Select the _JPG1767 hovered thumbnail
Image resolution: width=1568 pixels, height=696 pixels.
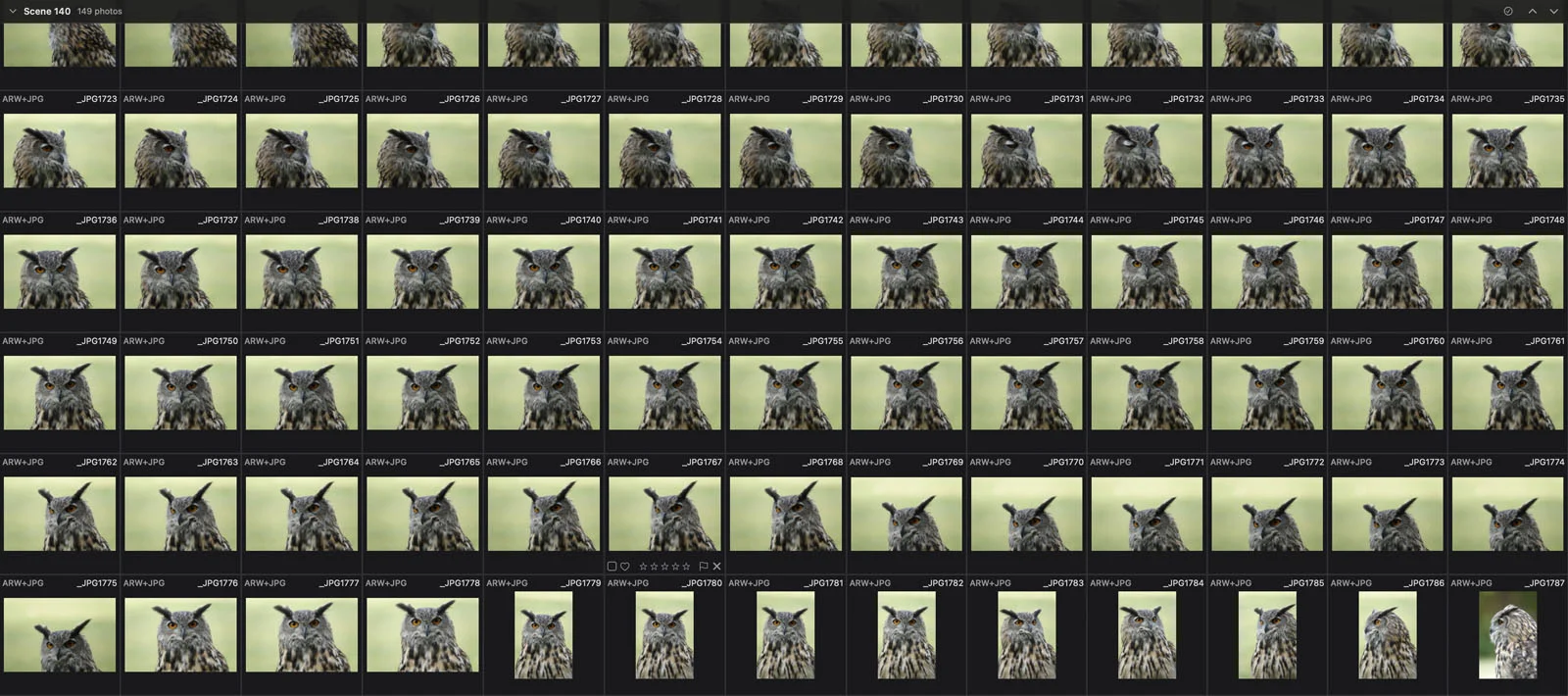pyautogui.click(x=664, y=514)
